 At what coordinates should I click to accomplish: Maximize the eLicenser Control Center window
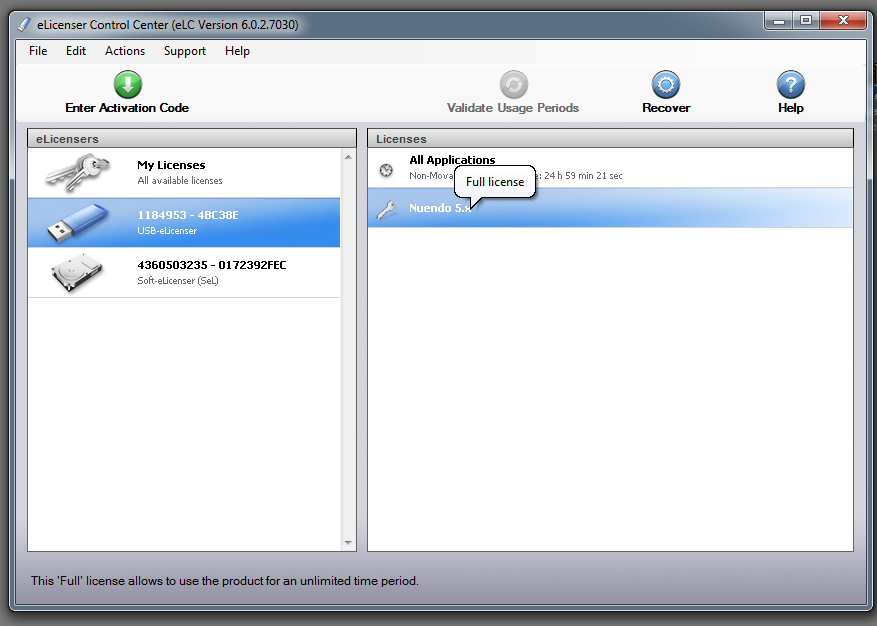click(805, 21)
